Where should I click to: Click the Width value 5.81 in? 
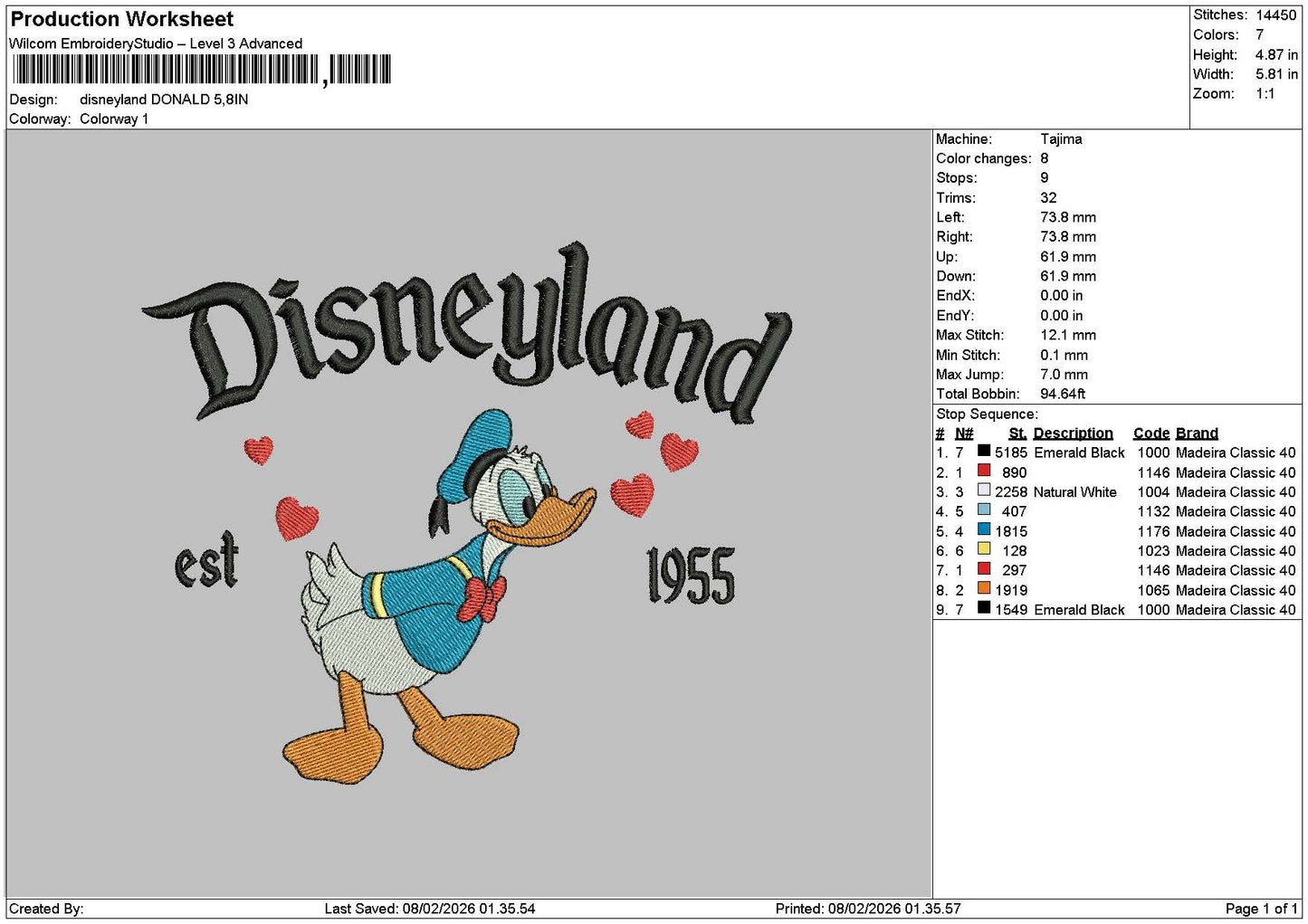pyautogui.click(x=1276, y=74)
